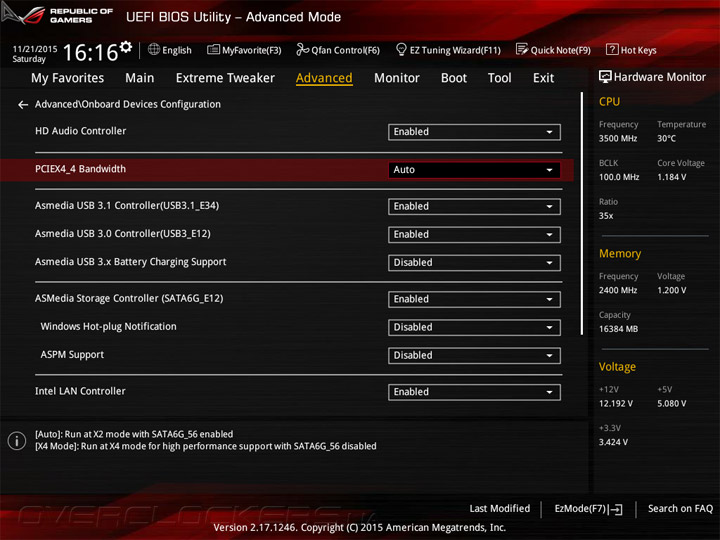Click the back arrow next to Advanced\Onboard Devices Configuration
Image resolution: width=720 pixels, height=540 pixels.
click(x=22, y=105)
